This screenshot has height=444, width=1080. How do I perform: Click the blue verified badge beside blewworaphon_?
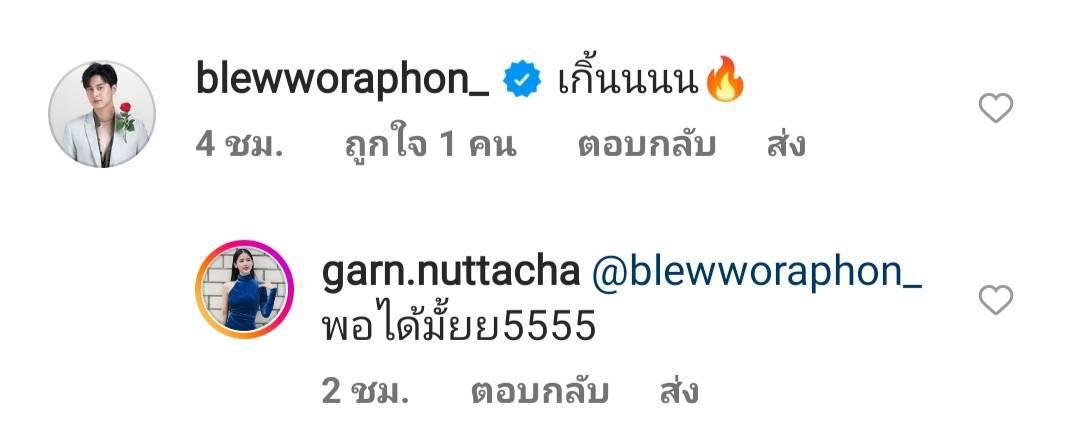click(x=521, y=80)
